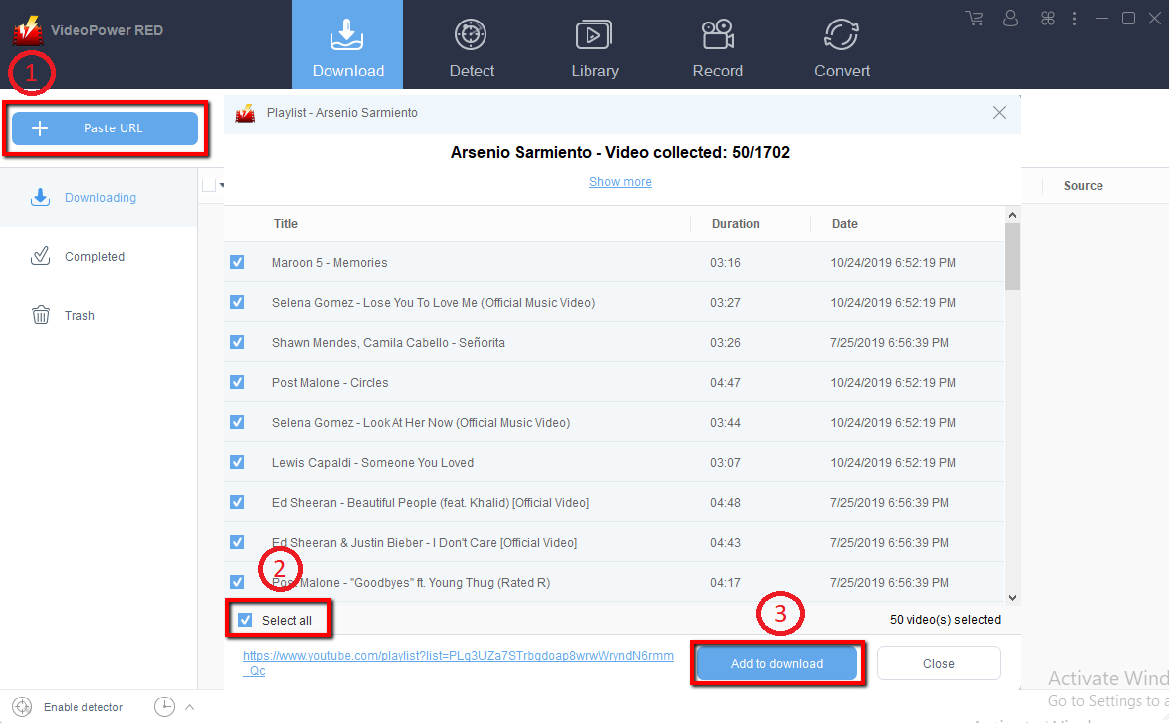
Task: Click the four-petal apps icon in title bar
Action: (x=1047, y=18)
